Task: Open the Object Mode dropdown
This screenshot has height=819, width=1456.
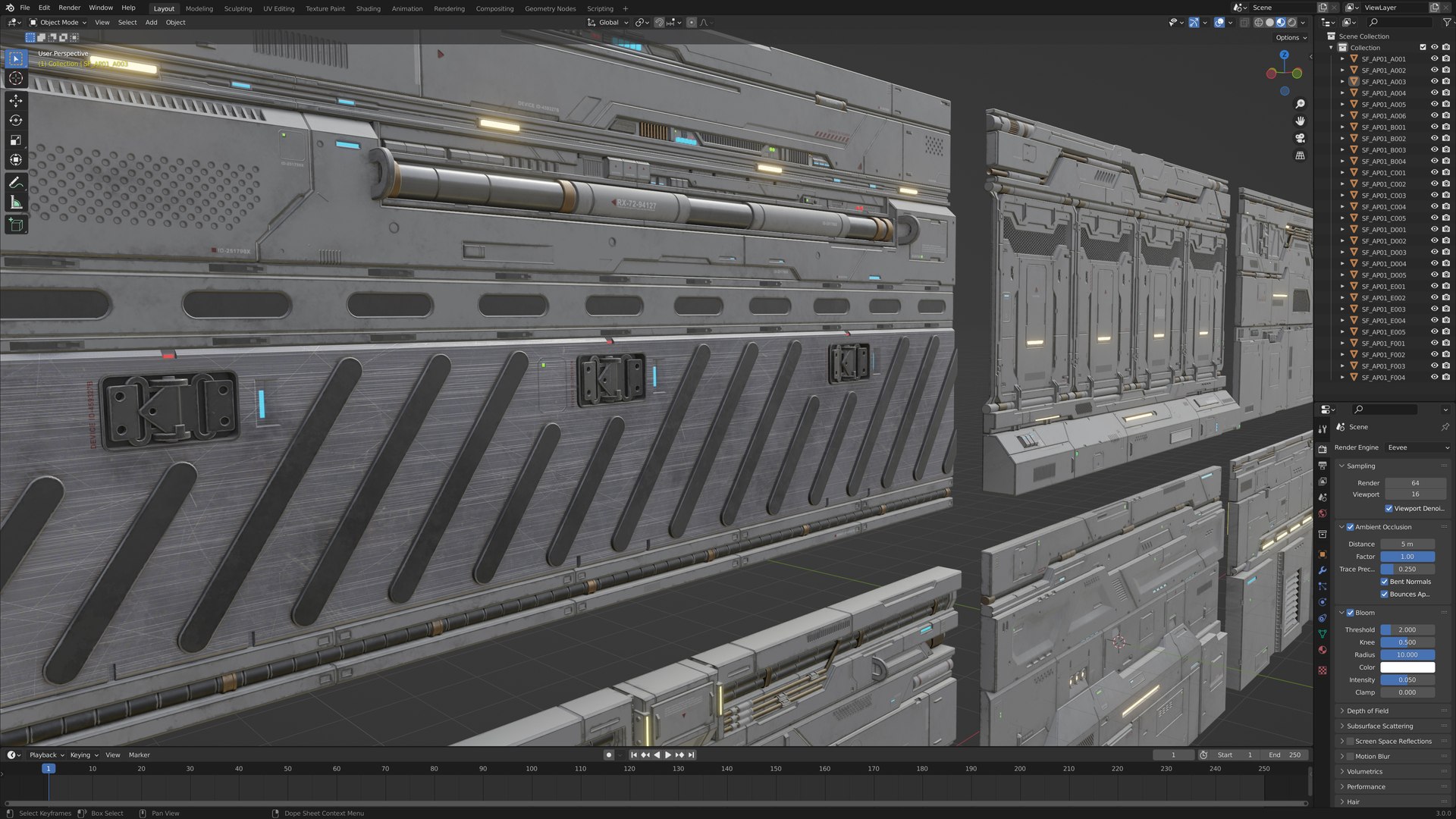Action: 58,23
